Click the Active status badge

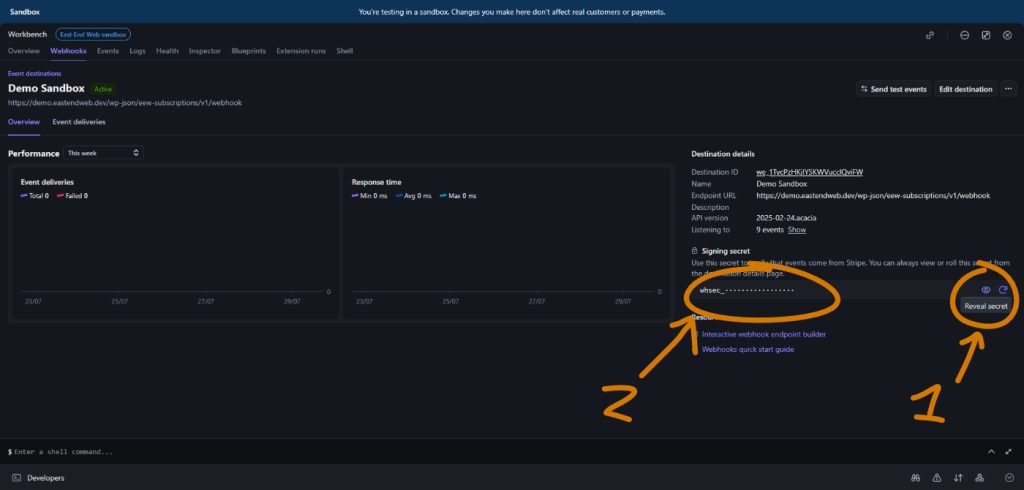[103, 89]
